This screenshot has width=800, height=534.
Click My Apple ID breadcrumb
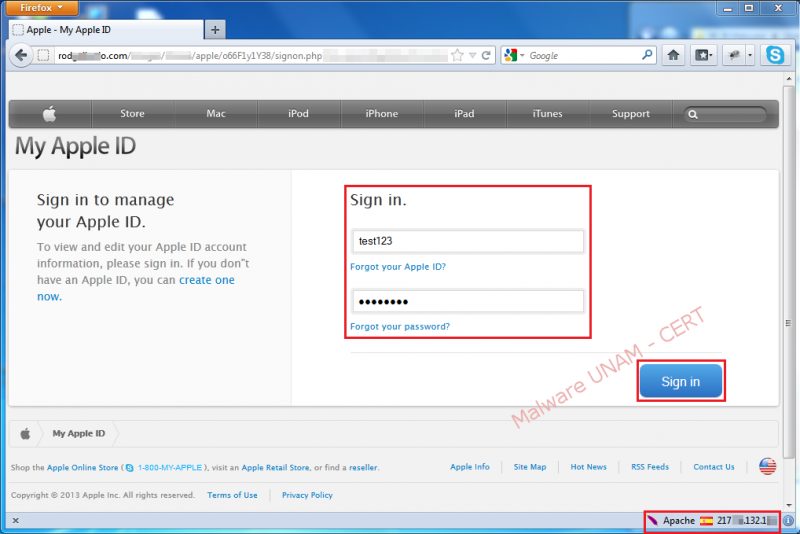click(79, 434)
